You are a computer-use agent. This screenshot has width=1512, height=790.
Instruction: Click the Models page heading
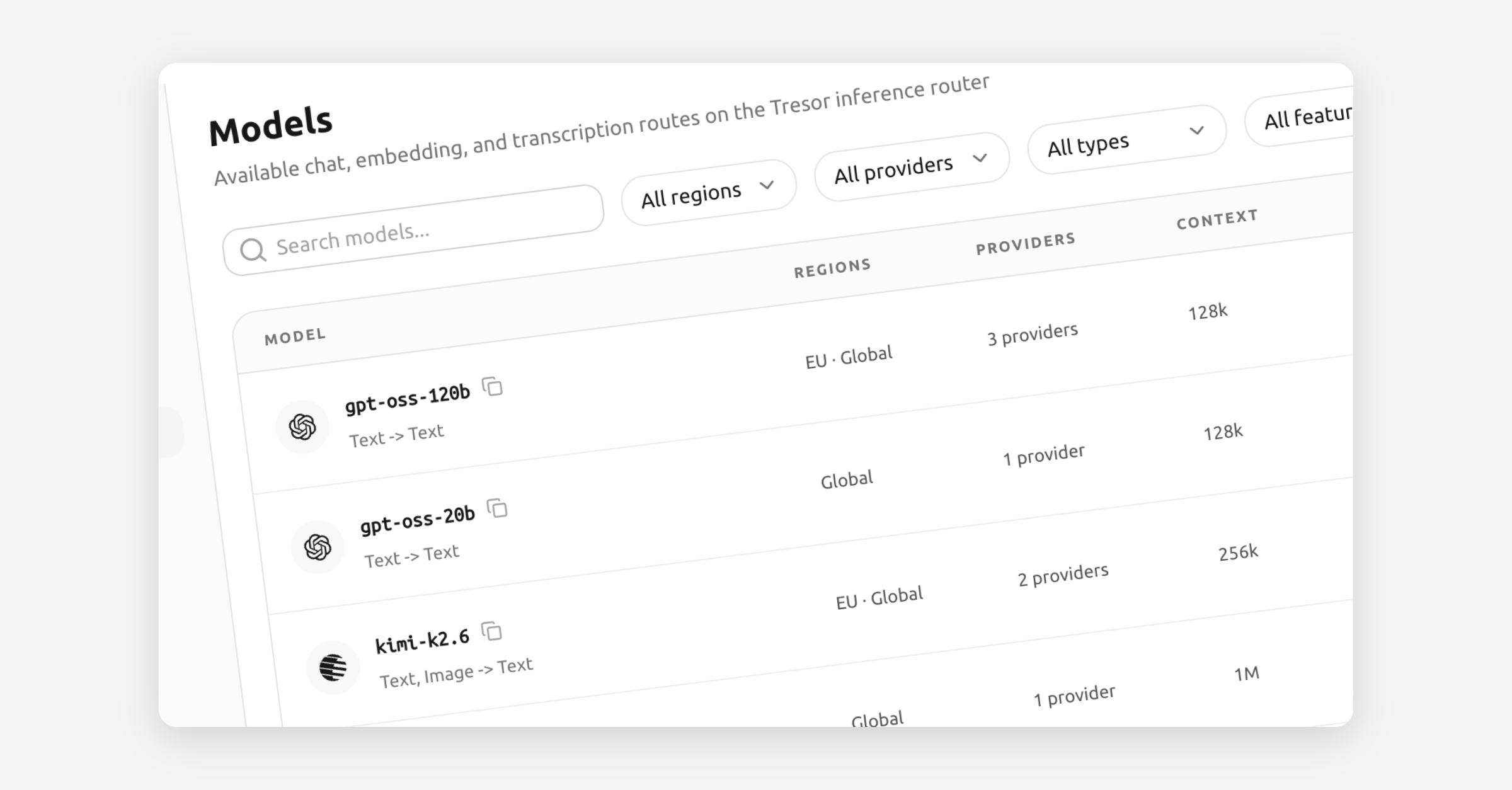[270, 125]
